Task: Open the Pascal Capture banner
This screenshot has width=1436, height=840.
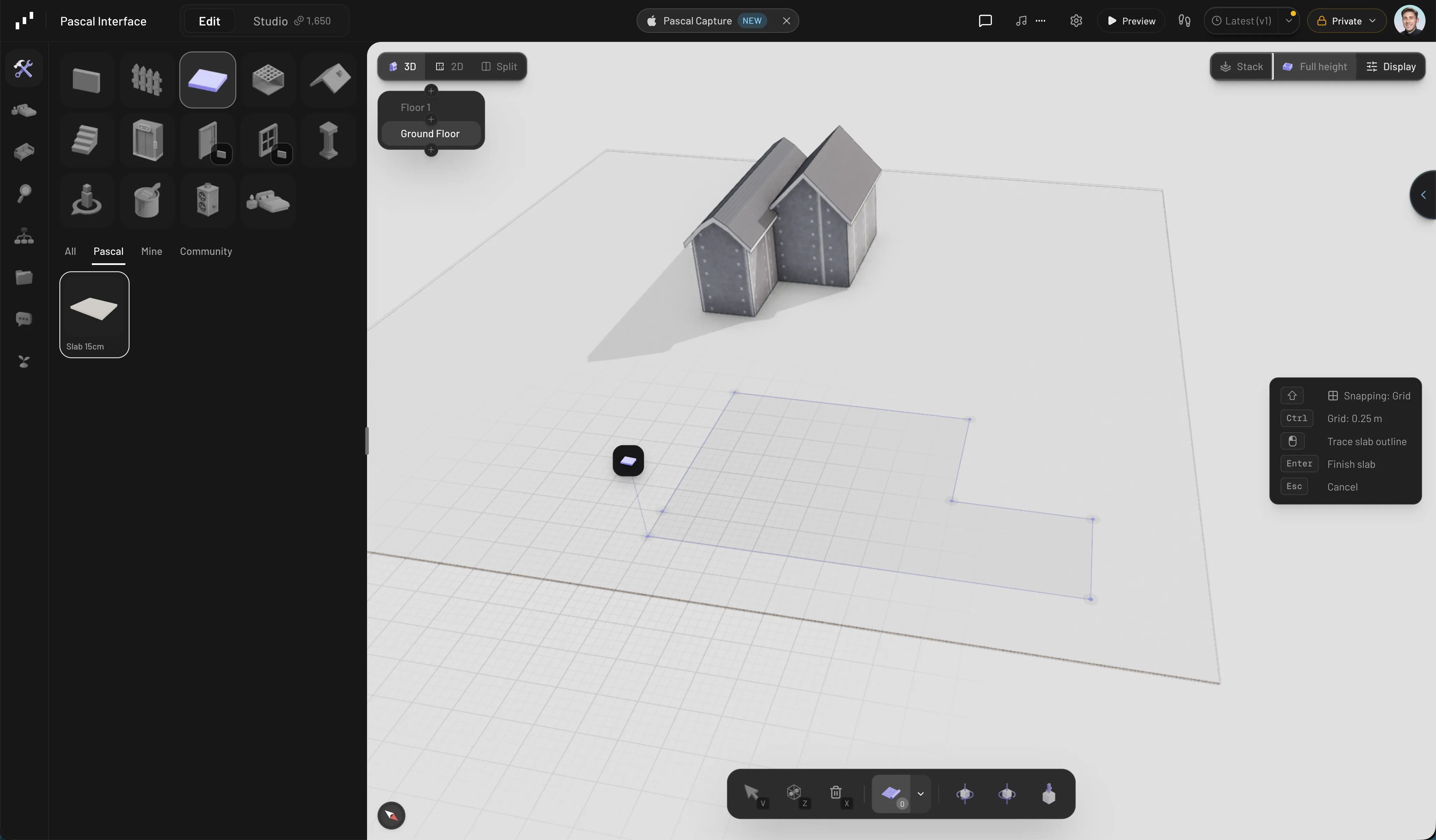Action: click(706, 21)
